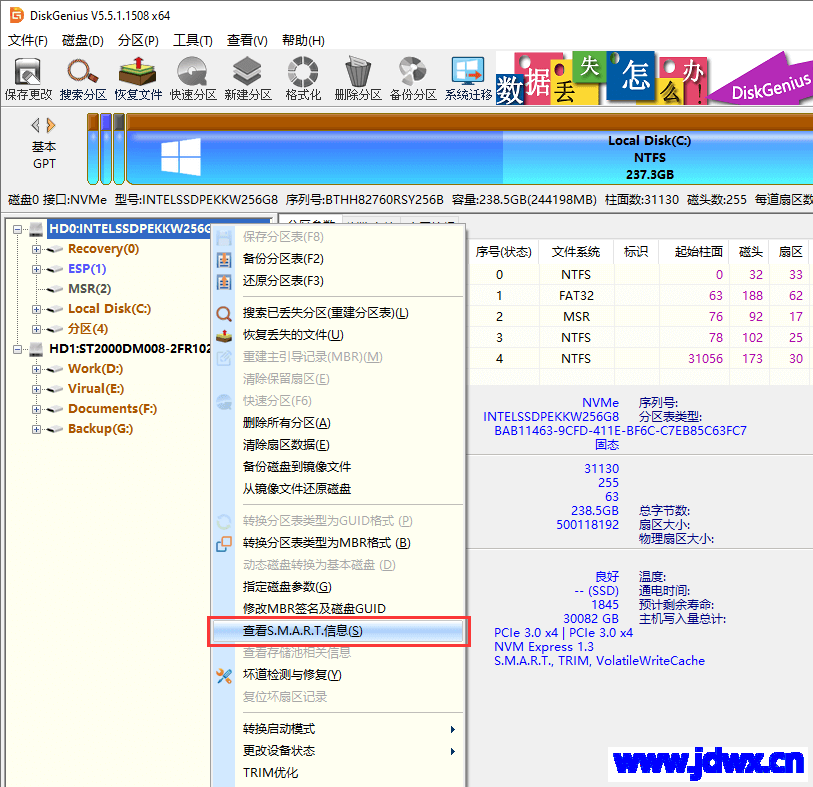Click the Windows logo on disk map

[181, 156]
